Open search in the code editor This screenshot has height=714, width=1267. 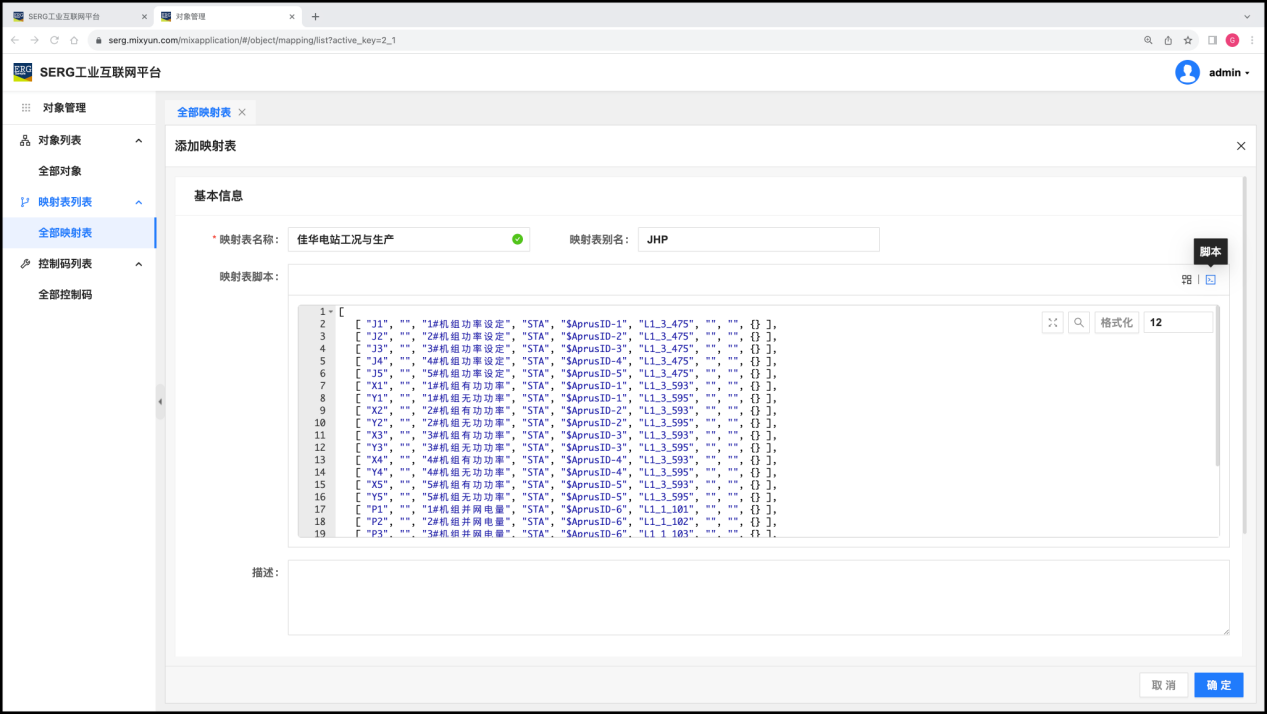[1079, 322]
